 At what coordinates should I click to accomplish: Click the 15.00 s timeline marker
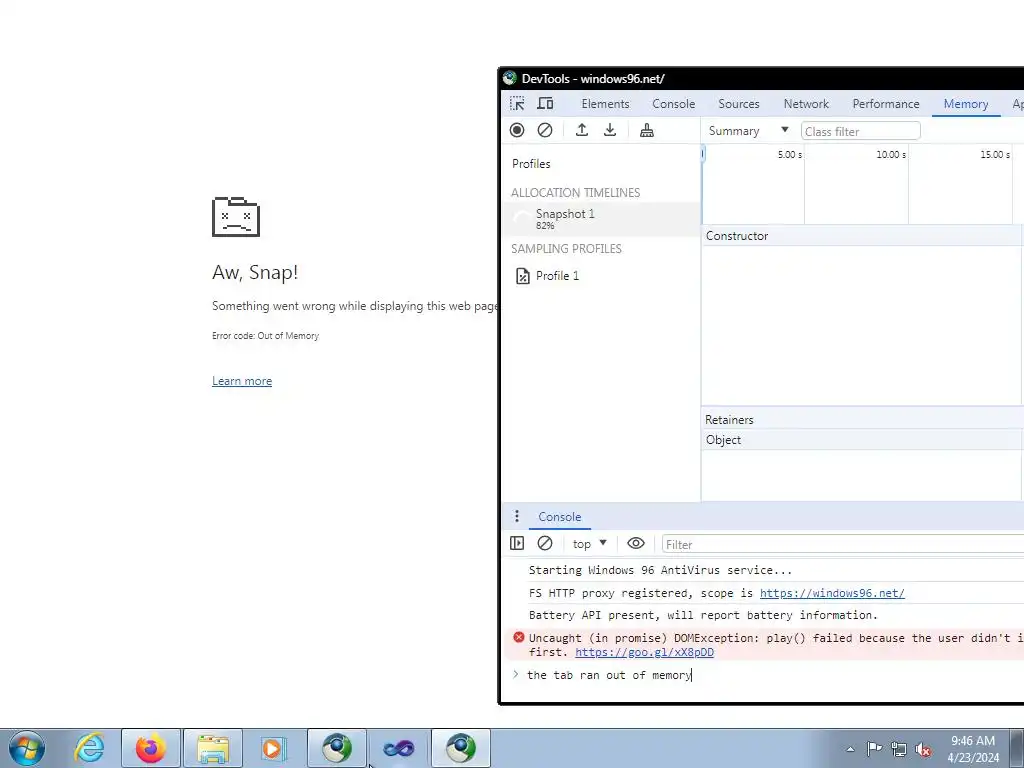pos(995,155)
